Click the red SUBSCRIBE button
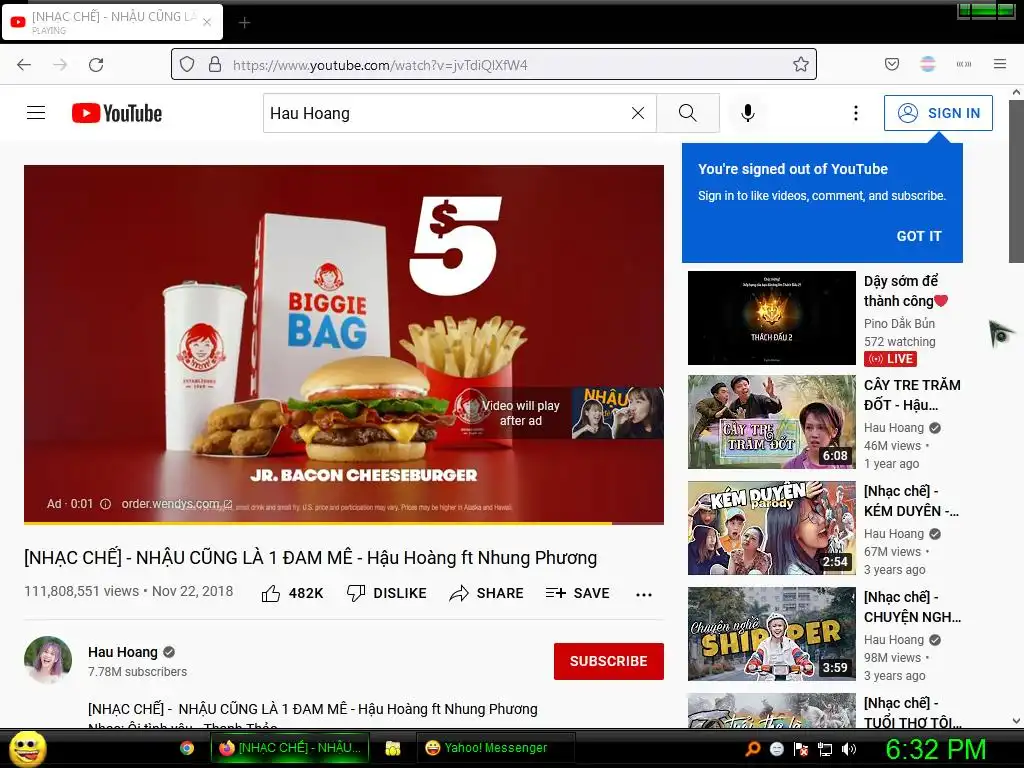1024x768 pixels. tap(609, 661)
